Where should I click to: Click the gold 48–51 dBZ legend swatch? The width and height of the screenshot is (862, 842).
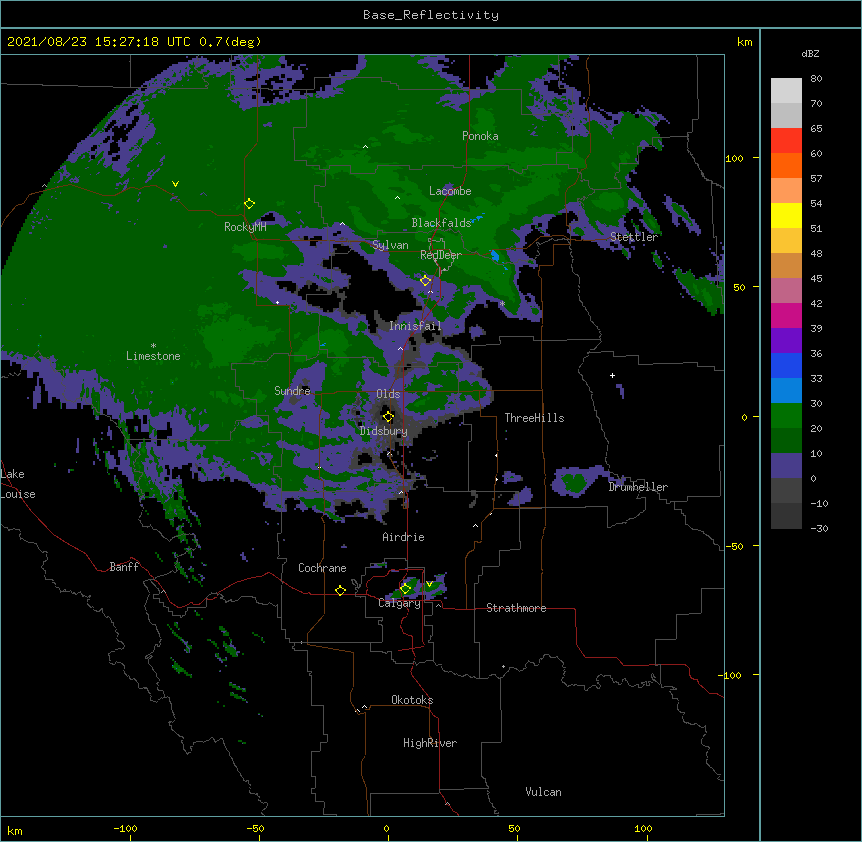click(786, 241)
